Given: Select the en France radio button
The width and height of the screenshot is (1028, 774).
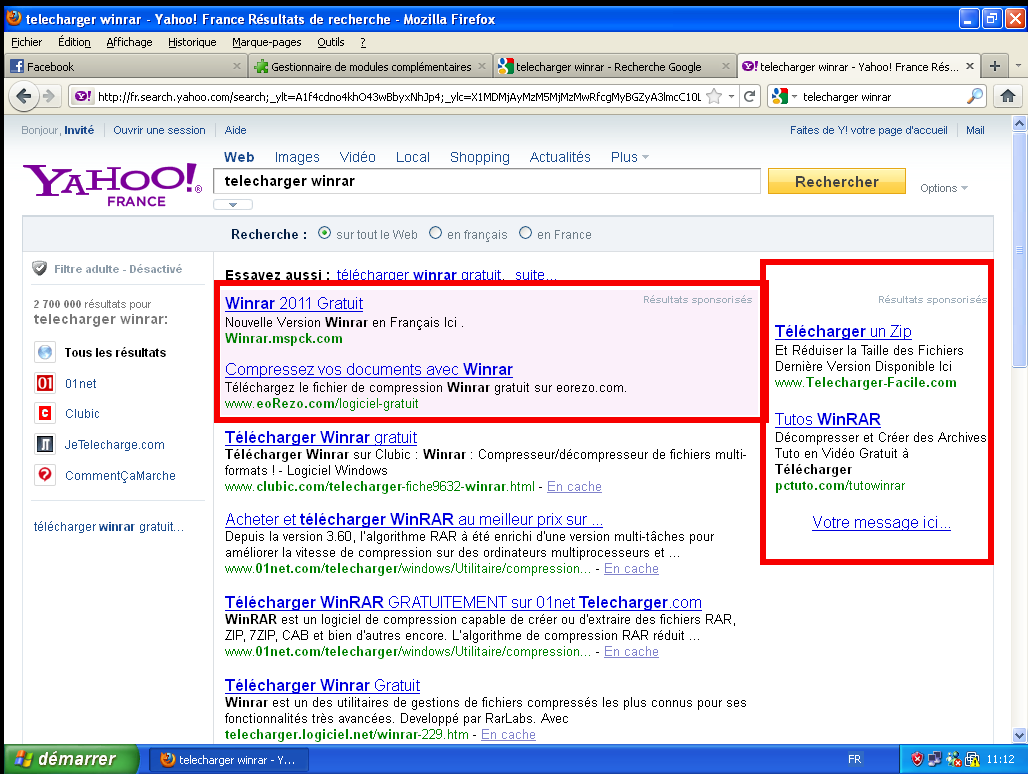Looking at the screenshot, I should coord(525,233).
